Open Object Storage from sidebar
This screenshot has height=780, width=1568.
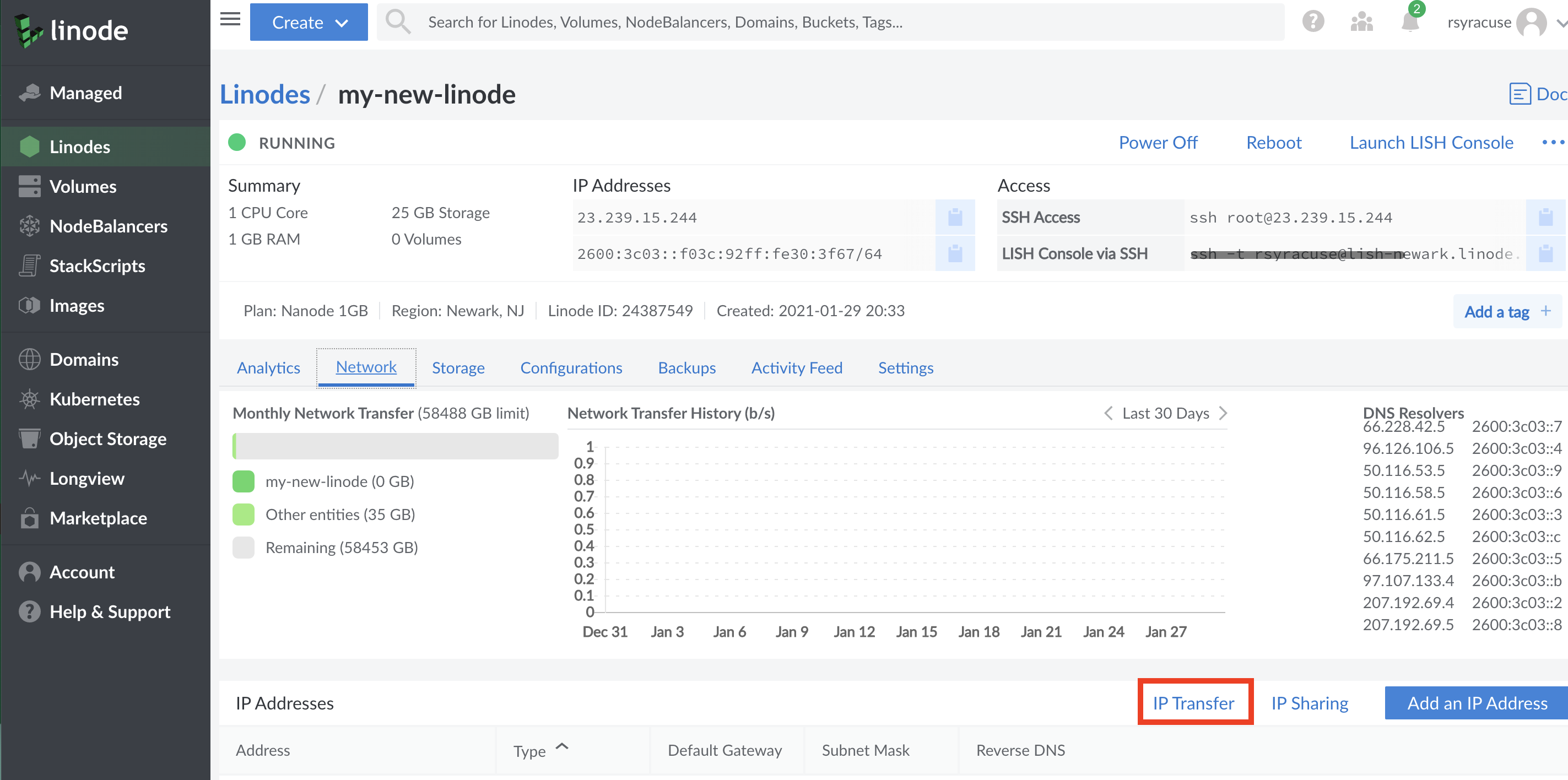click(108, 438)
